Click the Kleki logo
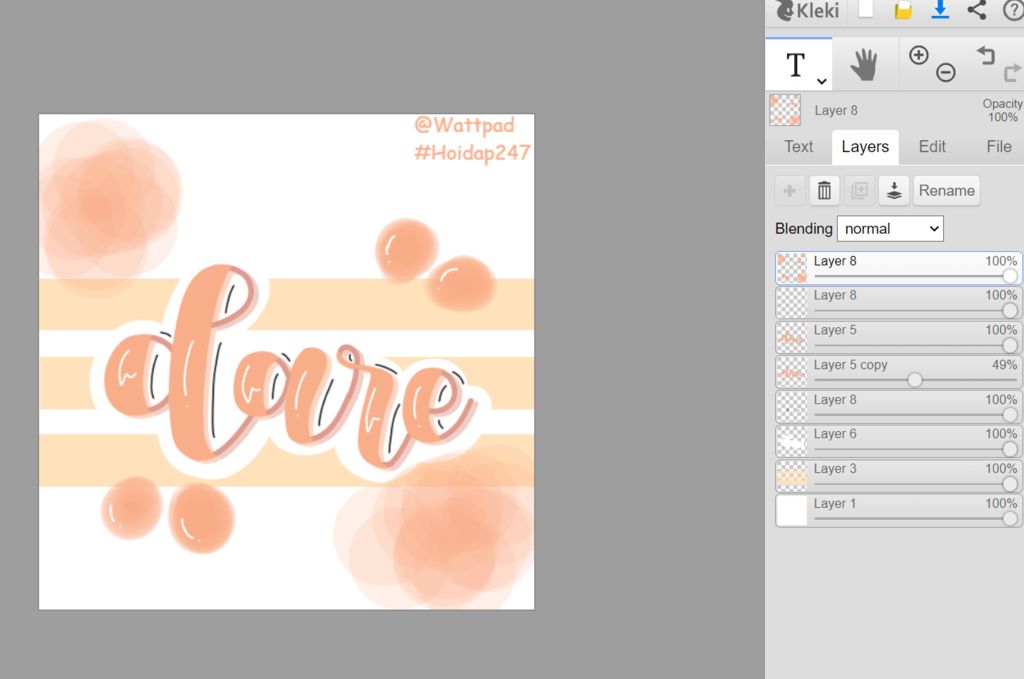 pos(807,10)
